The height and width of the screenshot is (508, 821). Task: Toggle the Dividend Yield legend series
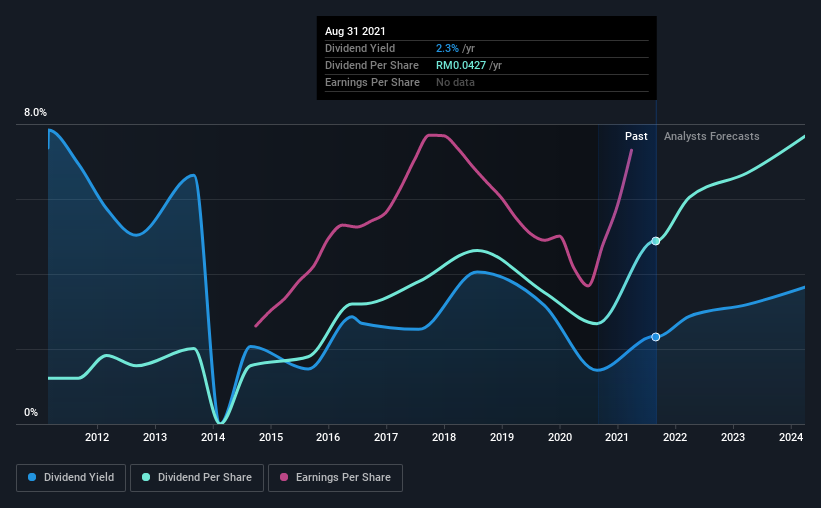tap(72, 478)
